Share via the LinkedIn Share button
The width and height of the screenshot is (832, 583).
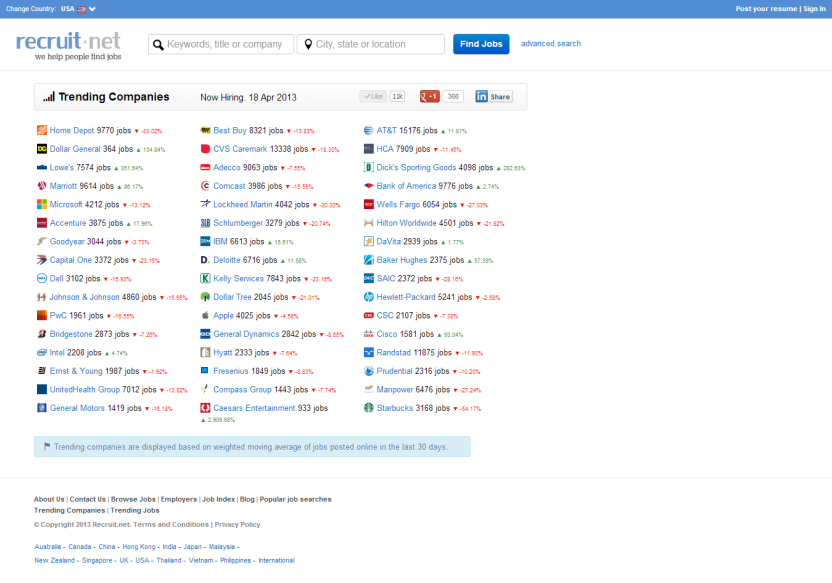pos(493,97)
